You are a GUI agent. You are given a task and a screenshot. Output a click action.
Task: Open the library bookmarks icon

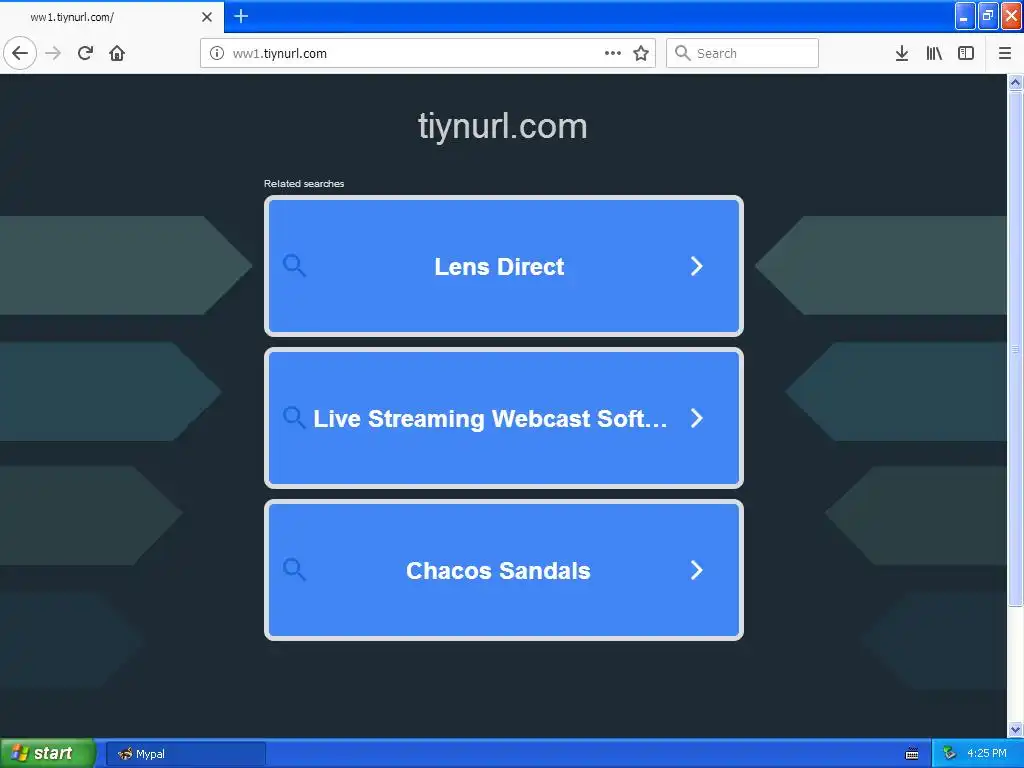click(934, 53)
